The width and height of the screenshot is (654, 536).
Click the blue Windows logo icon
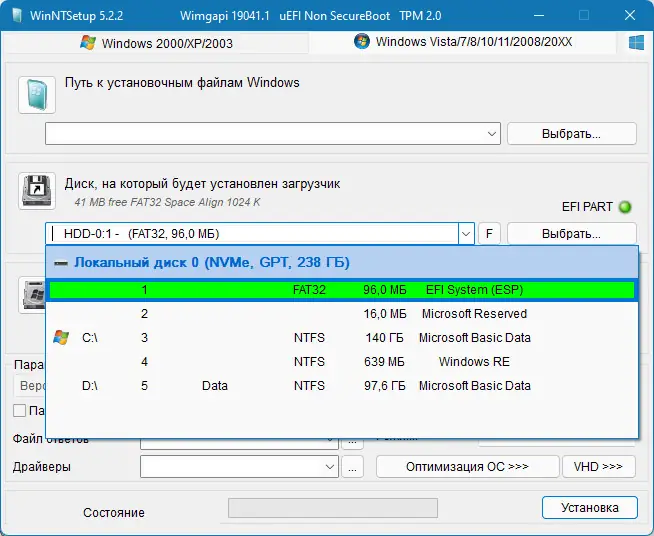636,43
